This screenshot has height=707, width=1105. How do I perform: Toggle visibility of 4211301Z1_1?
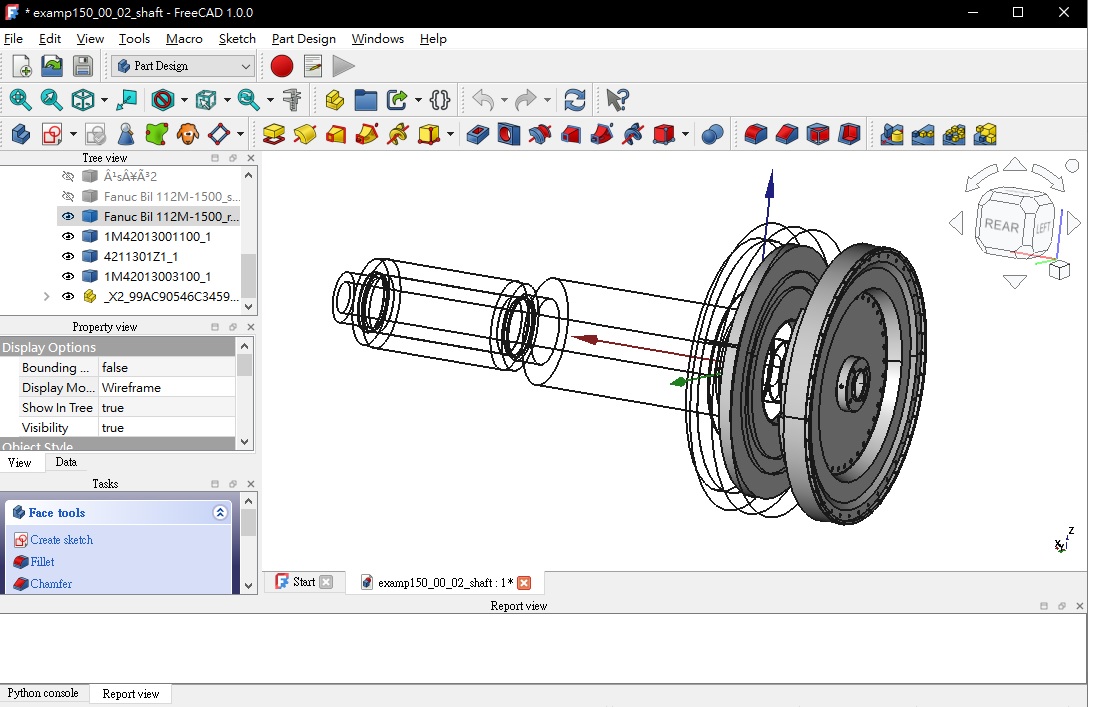click(68, 257)
